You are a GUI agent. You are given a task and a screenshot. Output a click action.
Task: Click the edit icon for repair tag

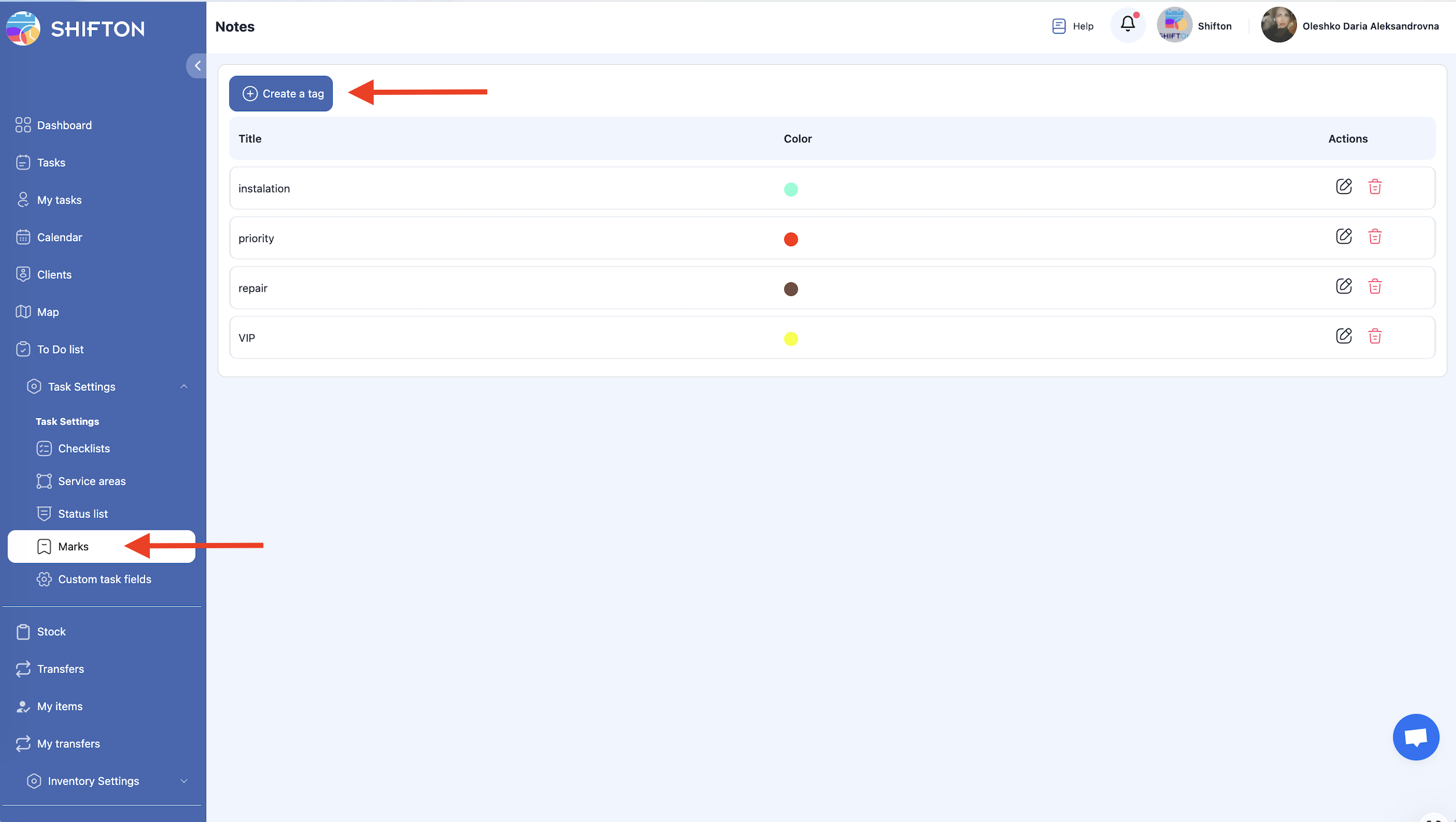(x=1343, y=287)
